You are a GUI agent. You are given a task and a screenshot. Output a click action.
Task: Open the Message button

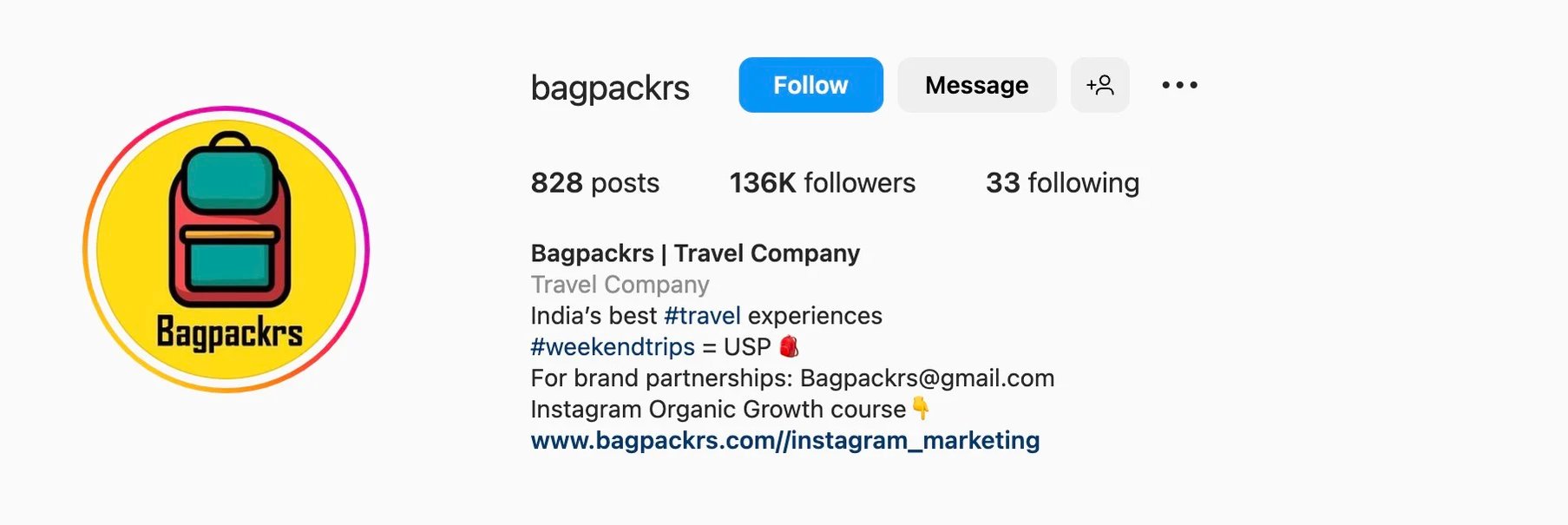pos(976,85)
